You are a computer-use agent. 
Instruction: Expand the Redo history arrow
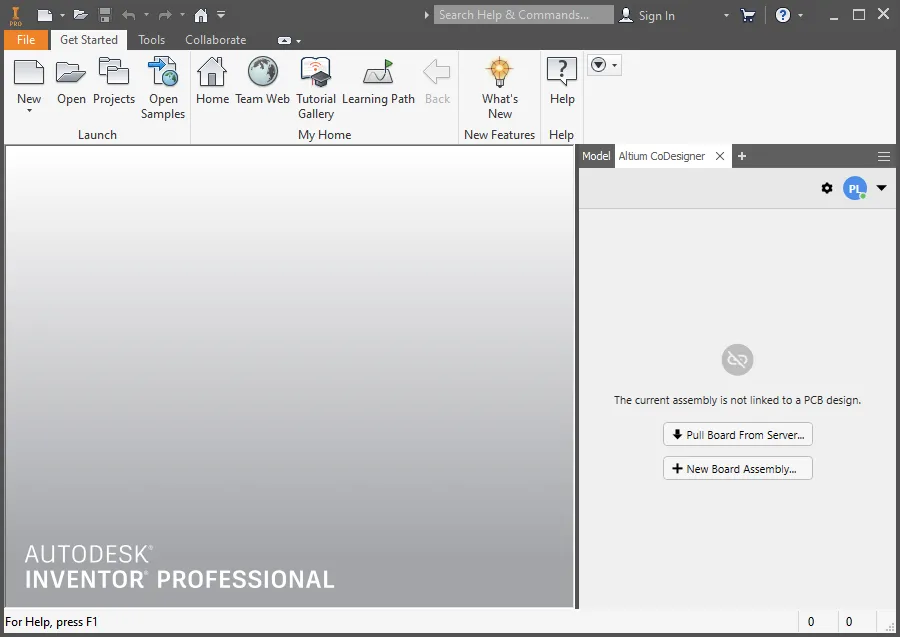click(183, 15)
